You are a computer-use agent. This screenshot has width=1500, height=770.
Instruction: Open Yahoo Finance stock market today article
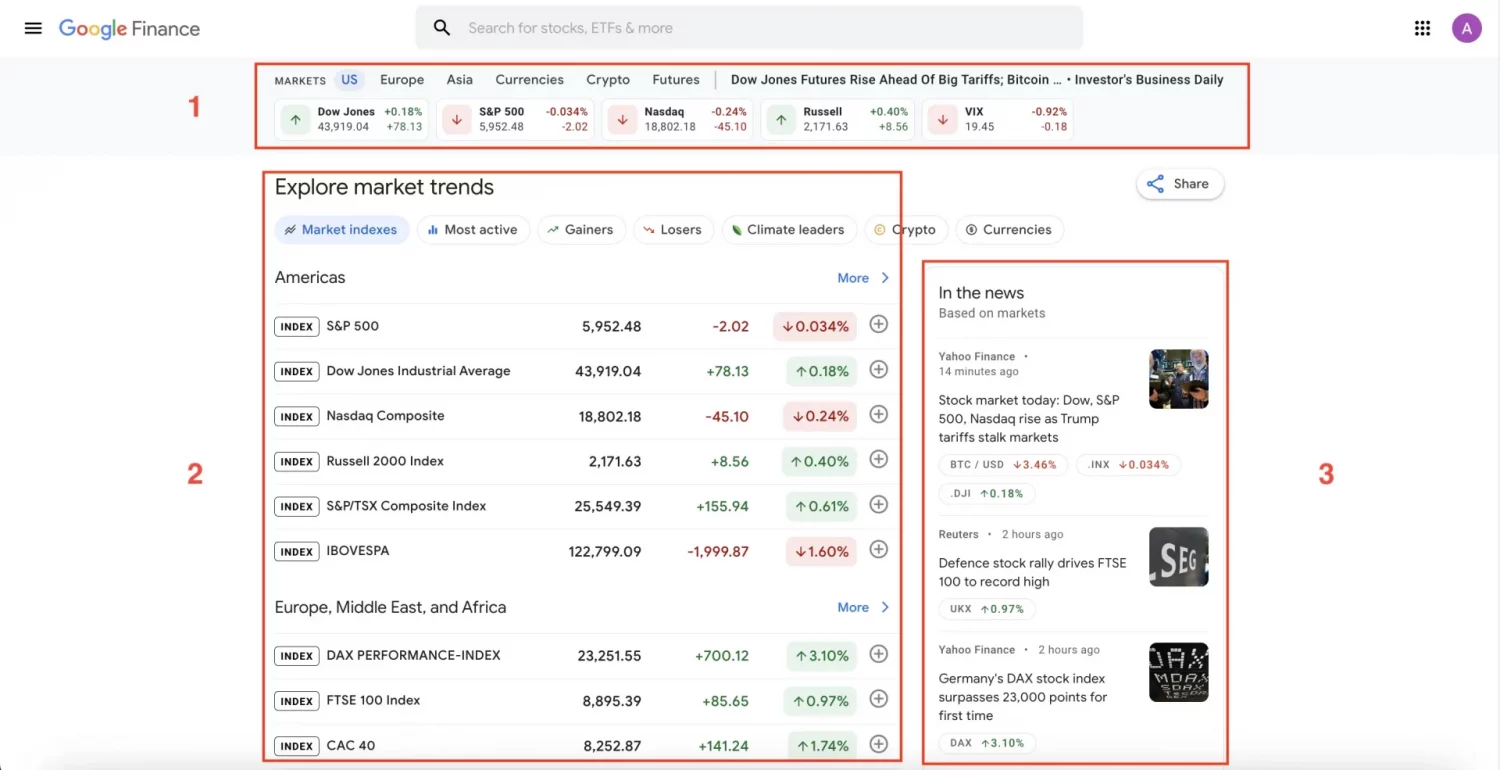[1029, 418]
